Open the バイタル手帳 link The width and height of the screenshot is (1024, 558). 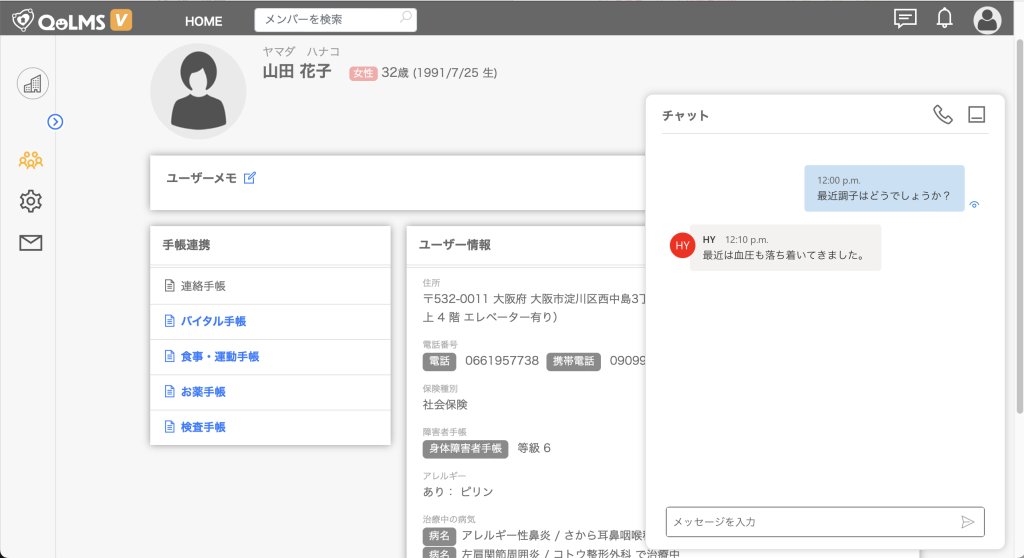click(x=213, y=321)
